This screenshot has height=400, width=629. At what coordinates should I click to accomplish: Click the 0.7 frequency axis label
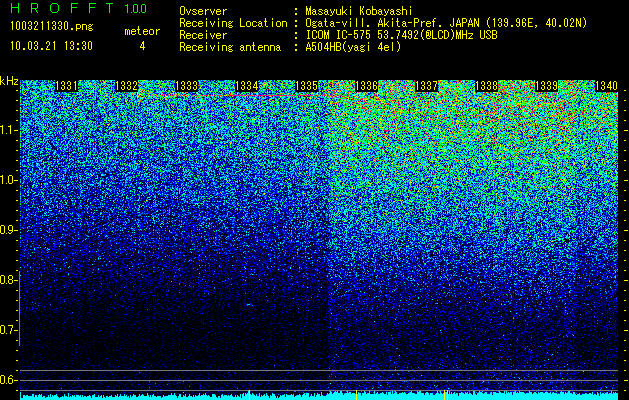tap(8, 330)
